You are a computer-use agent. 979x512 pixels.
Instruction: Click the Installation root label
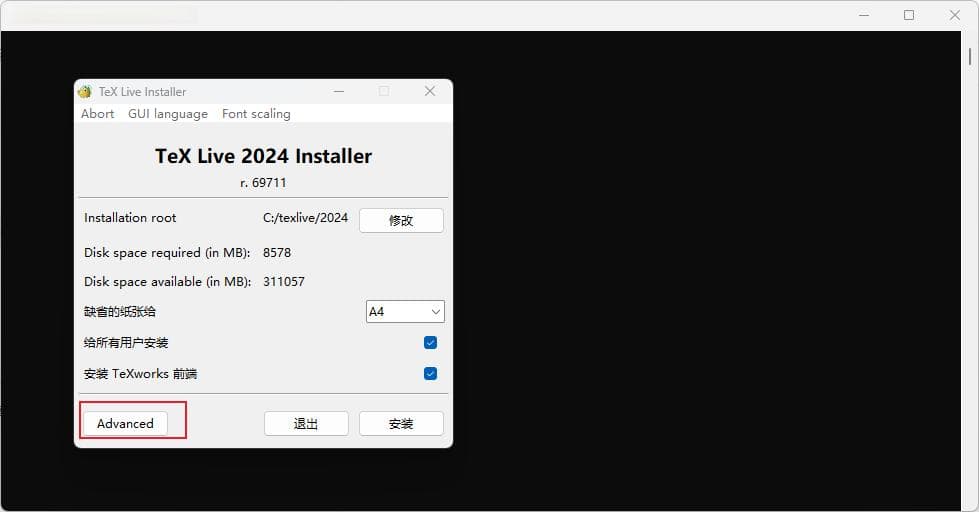[130, 217]
